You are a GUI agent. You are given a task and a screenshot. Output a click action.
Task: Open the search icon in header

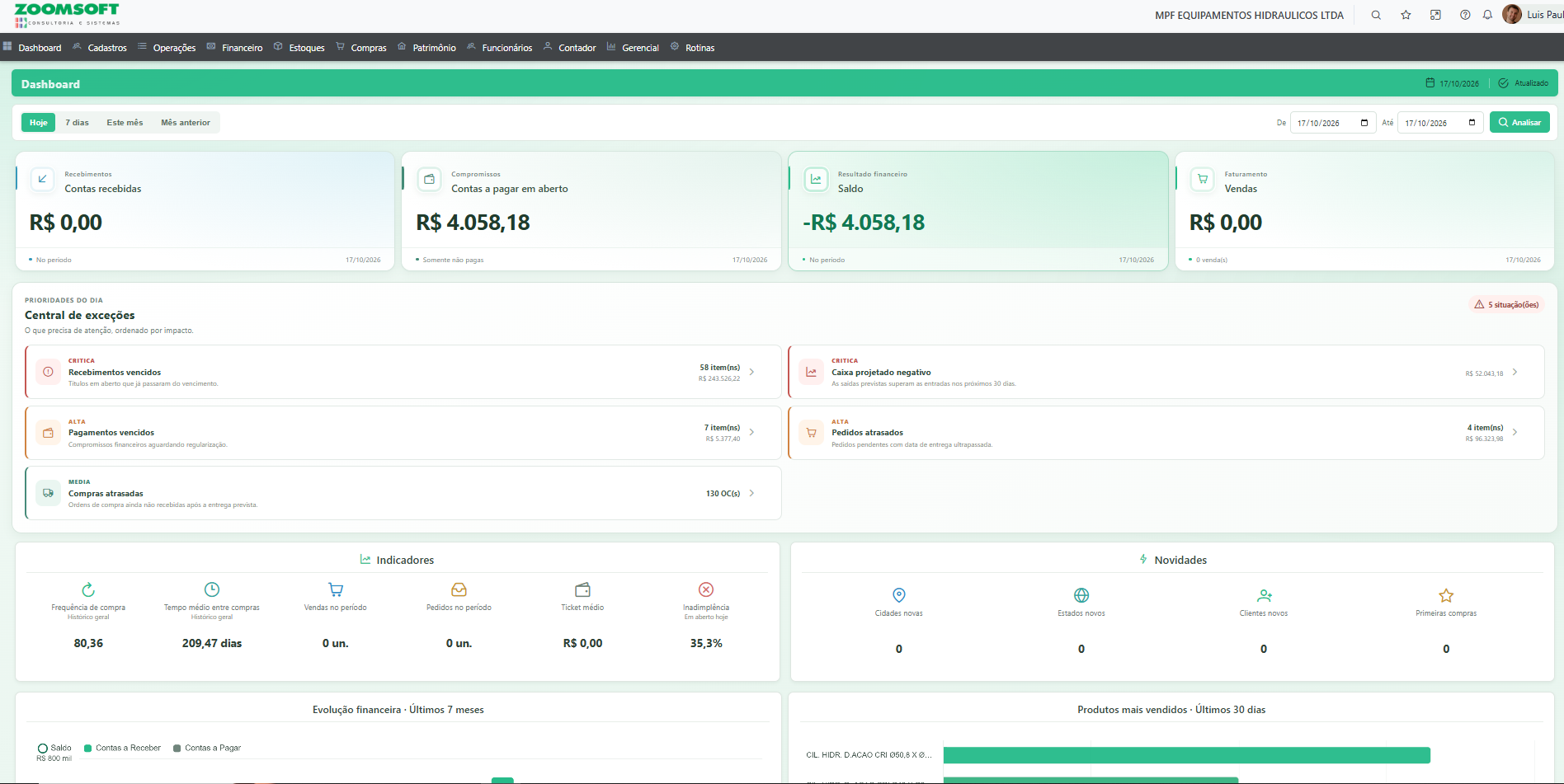tap(1376, 15)
